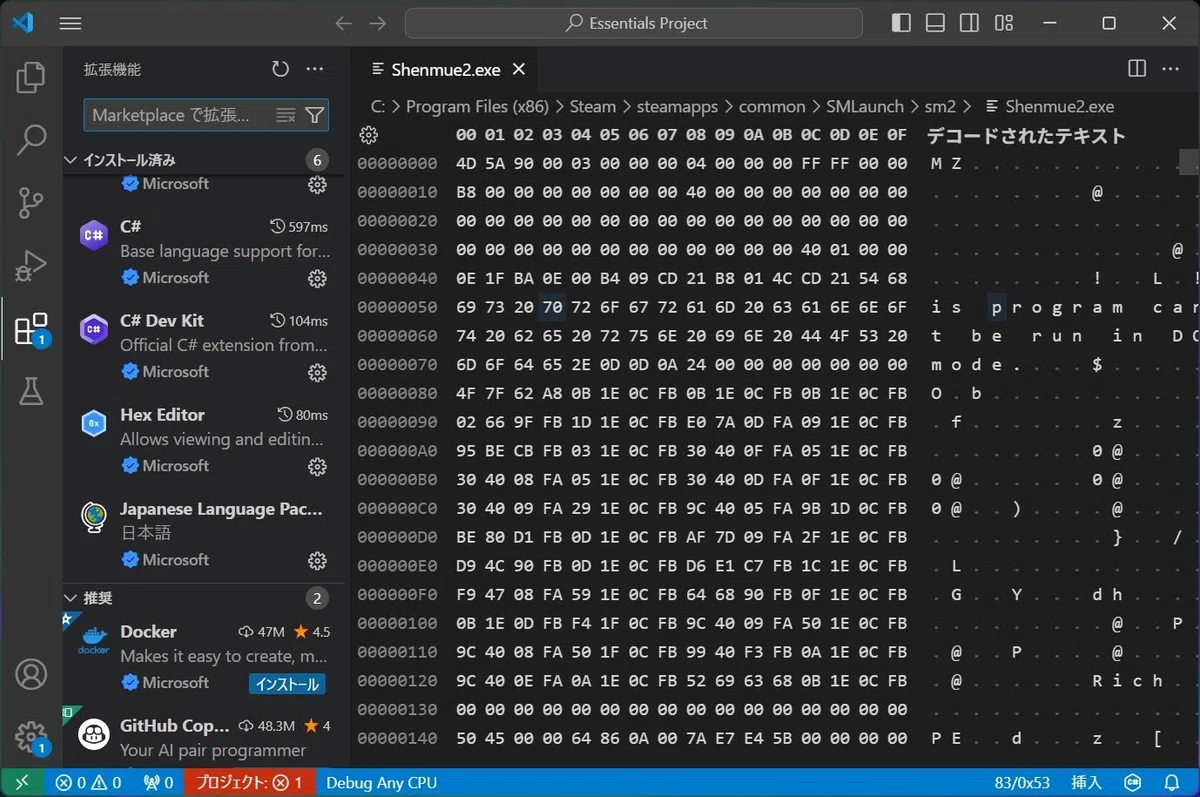The height and width of the screenshot is (797, 1200).
Task: Split the editor to the right
Action: (1137, 68)
